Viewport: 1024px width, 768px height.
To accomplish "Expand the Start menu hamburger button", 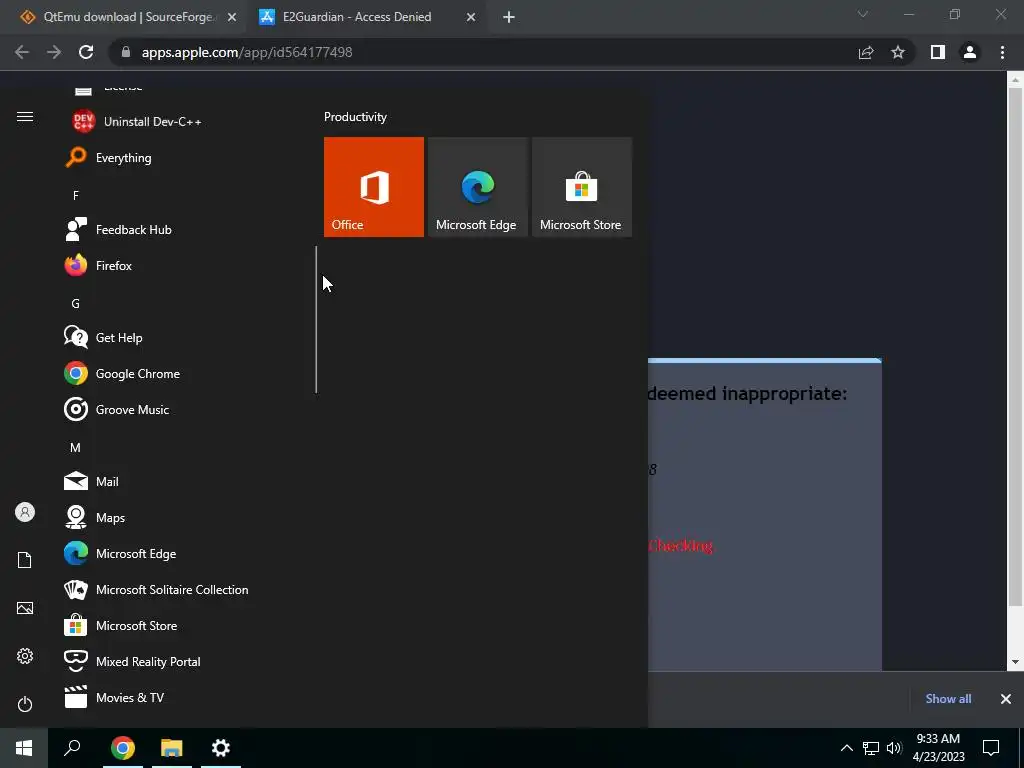I will click(25, 116).
